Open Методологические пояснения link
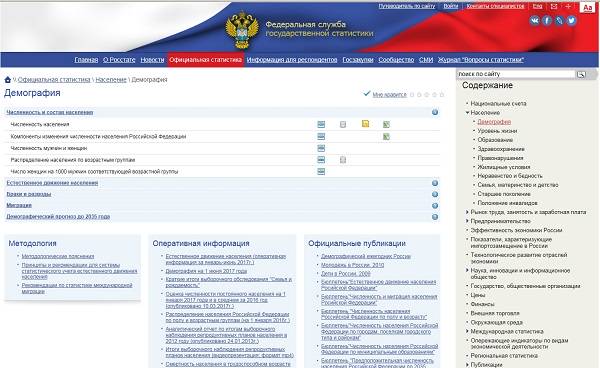This screenshot has width=600, height=368. 58,256
